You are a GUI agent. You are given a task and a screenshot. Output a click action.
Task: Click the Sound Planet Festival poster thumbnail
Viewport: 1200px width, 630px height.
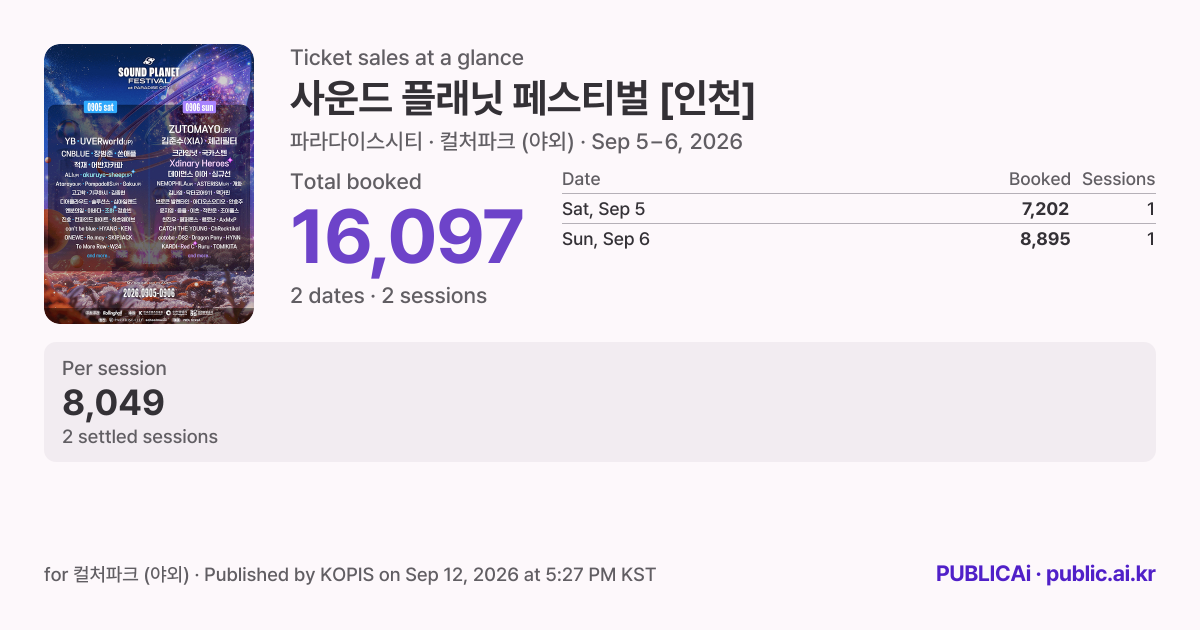click(149, 184)
